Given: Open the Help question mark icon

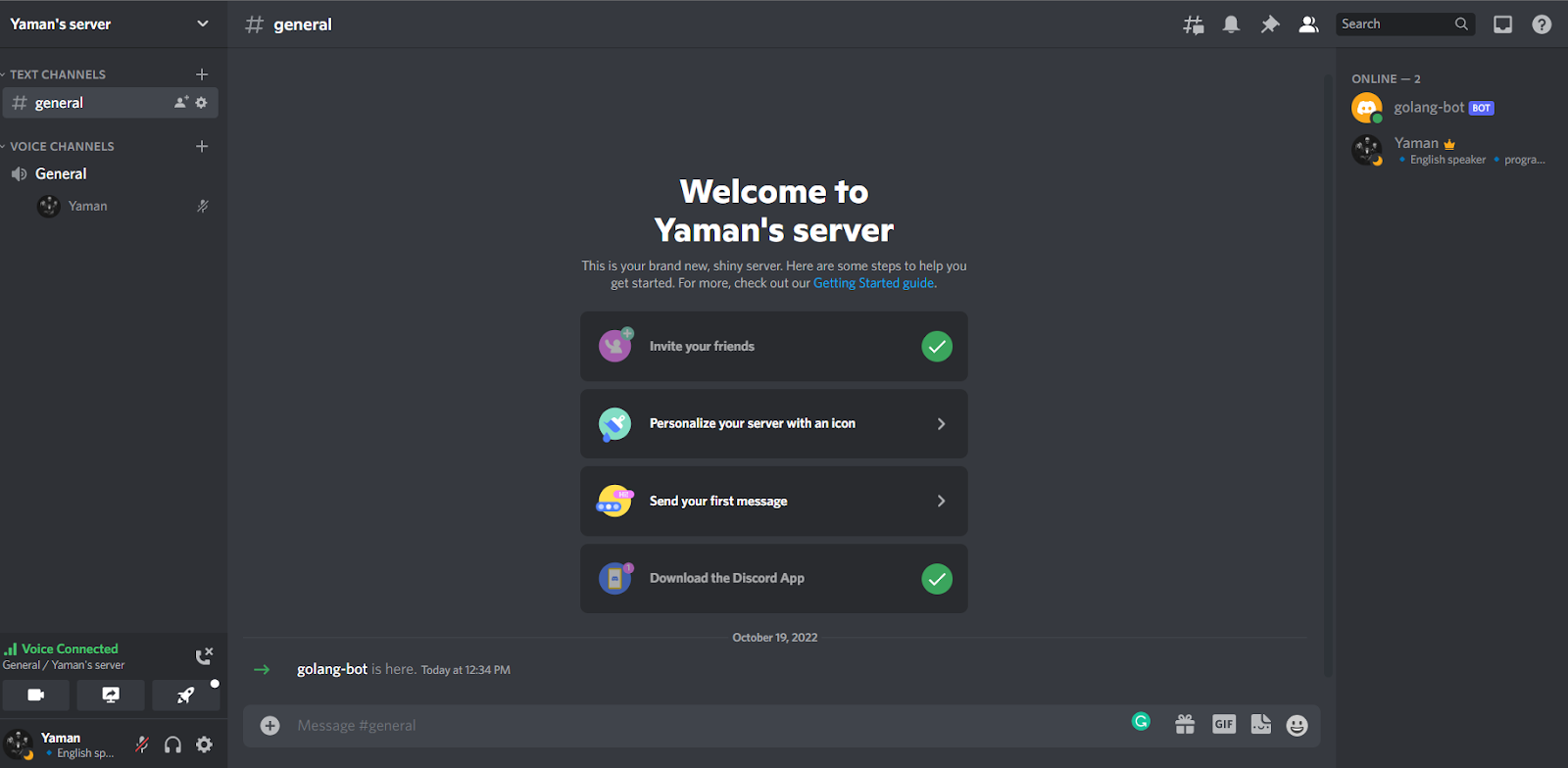Looking at the screenshot, I should pyautogui.click(x=1542, y=24).
